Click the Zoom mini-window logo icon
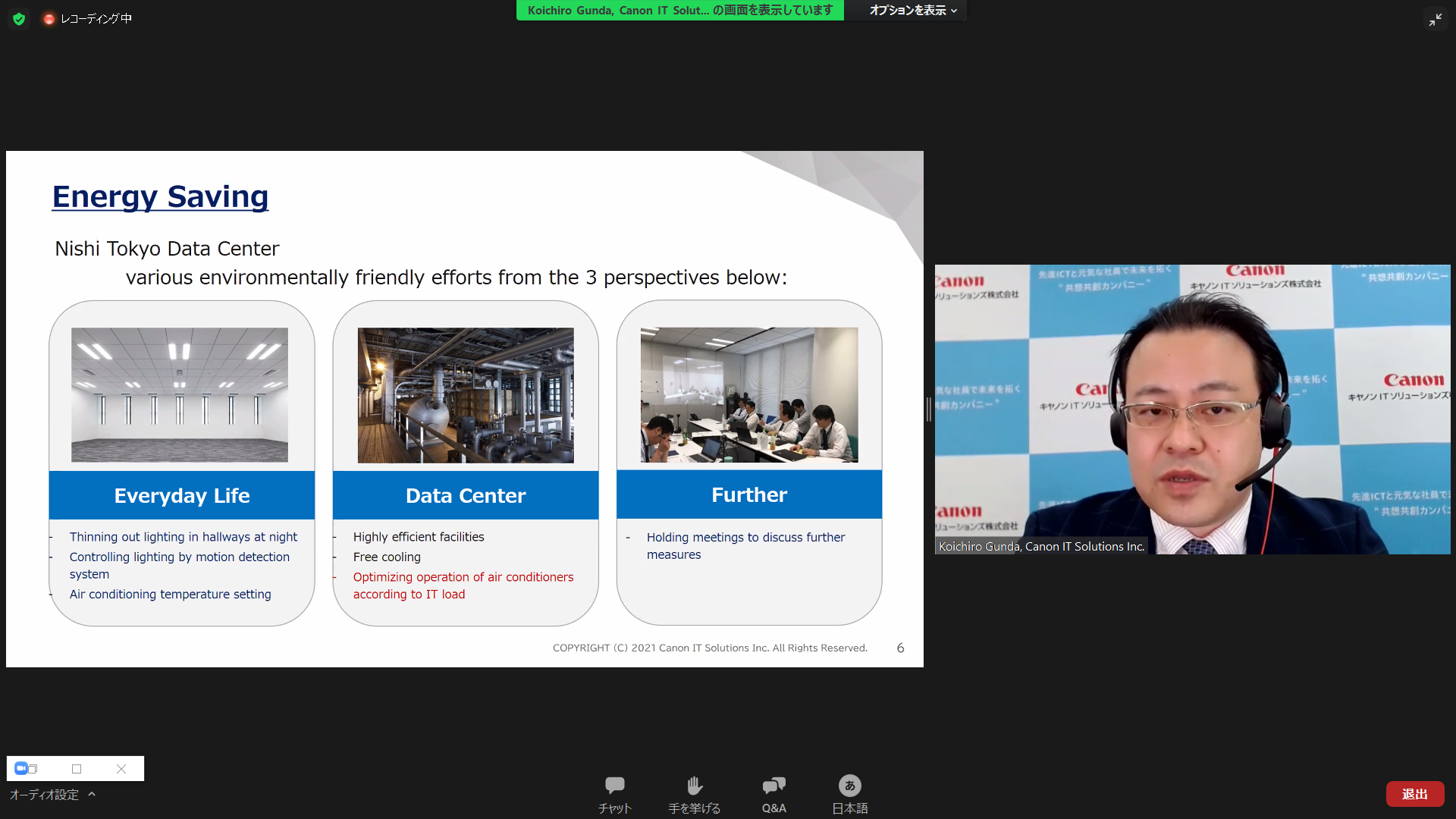 click(x=21, y=768)
